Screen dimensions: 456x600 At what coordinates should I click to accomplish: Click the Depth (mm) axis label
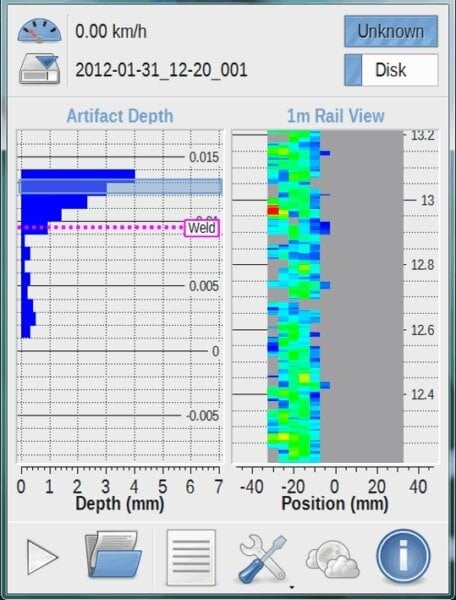click(x=120, y=504)
